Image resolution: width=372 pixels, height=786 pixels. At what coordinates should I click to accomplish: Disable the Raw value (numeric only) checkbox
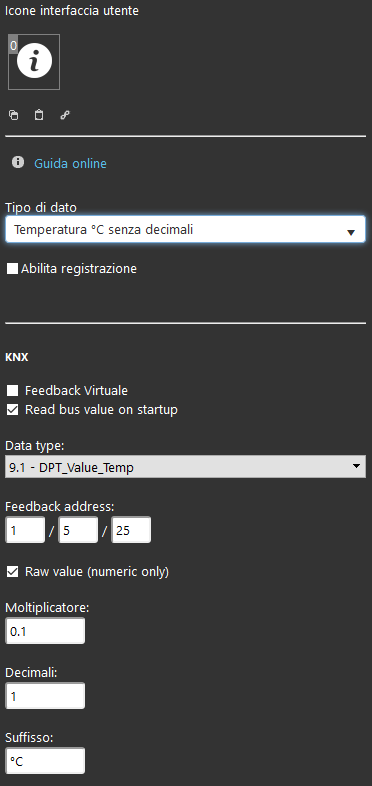pos(13,572)
